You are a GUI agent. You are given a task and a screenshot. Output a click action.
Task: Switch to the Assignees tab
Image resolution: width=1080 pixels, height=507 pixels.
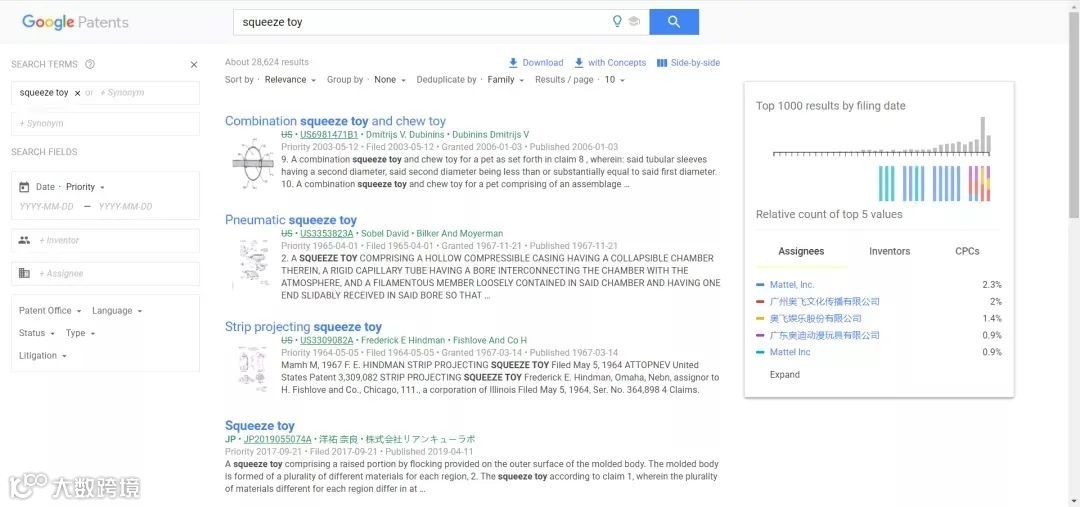point(801,251)
